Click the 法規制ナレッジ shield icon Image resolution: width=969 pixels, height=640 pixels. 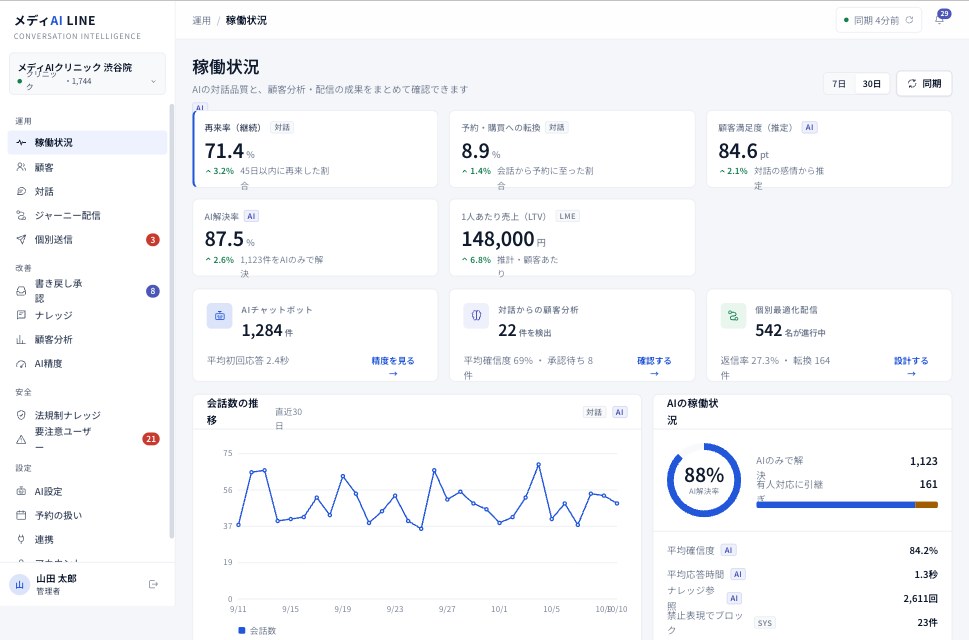click(x=21, y=415)
